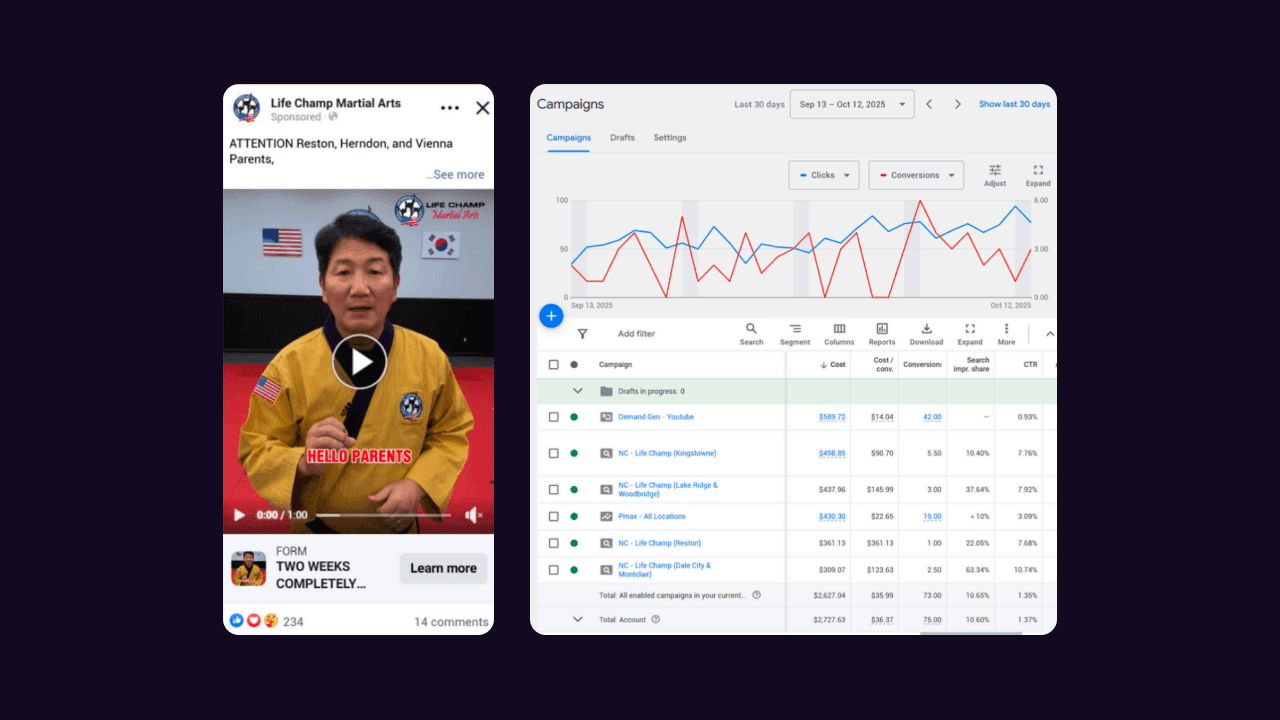Click Show last 30 days link

1014,104
